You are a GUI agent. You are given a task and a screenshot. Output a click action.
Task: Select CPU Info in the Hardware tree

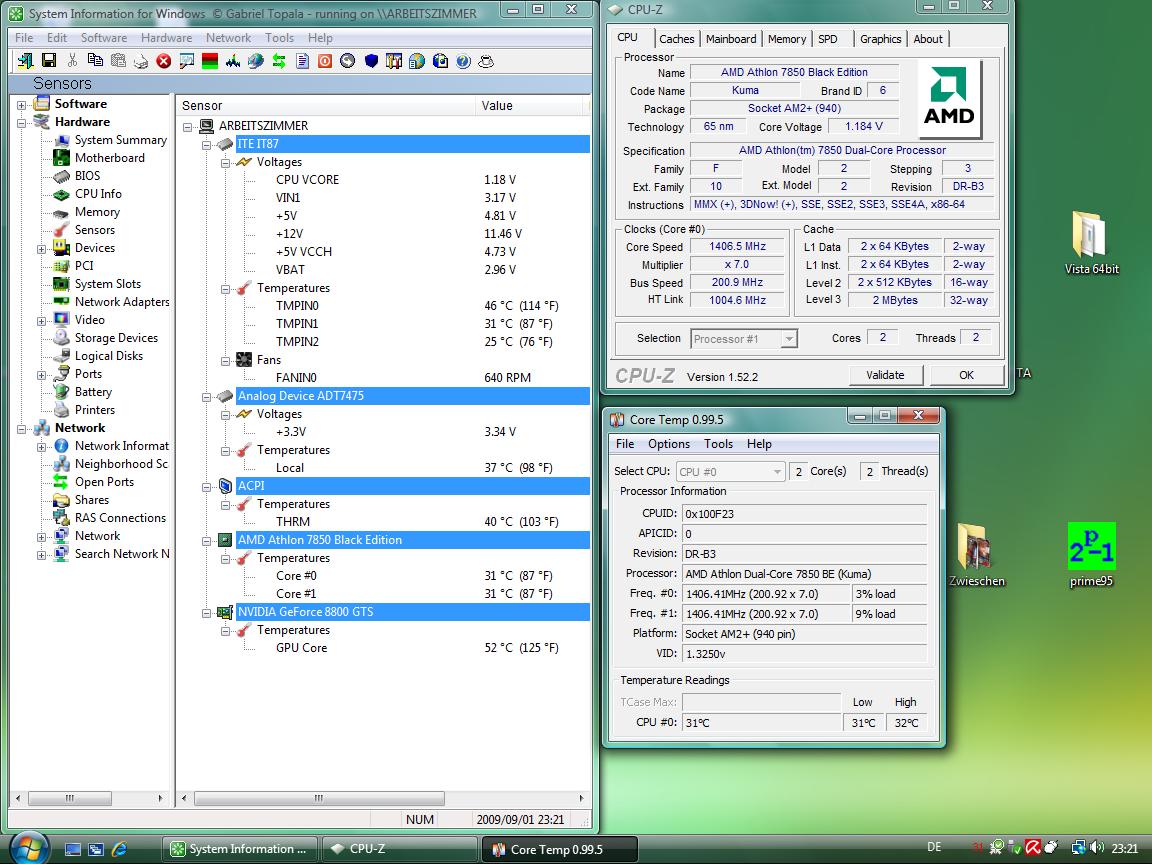coord(98,194)
